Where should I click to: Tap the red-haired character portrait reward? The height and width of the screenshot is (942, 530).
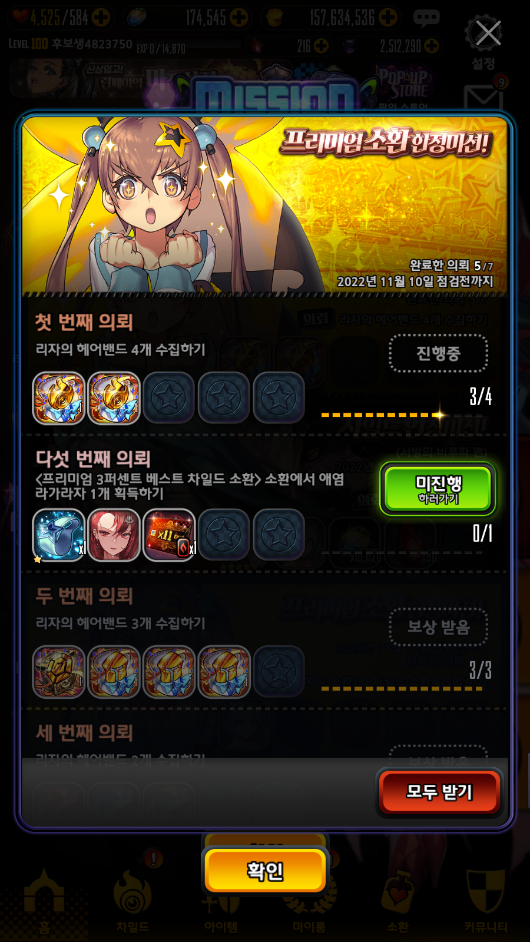tap(114, 535)
